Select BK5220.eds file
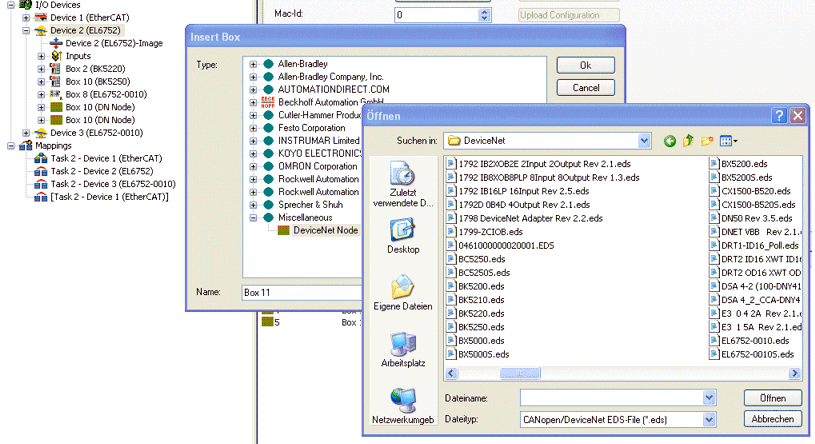Image resolution: width=815 pixels, height=444 pixels. [481, 314]
